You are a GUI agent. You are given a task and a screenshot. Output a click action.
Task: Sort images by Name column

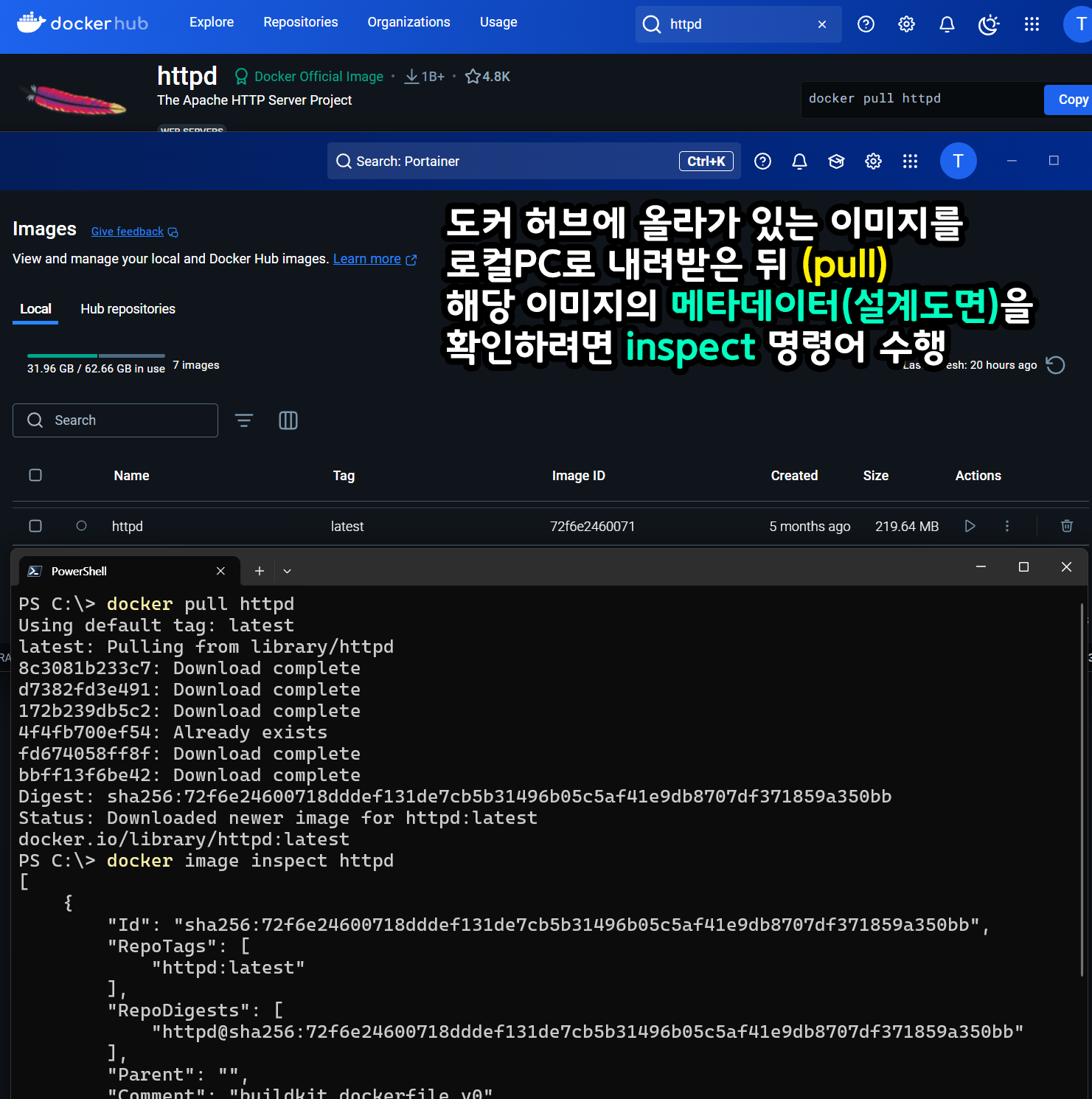[x=132, y=476]
